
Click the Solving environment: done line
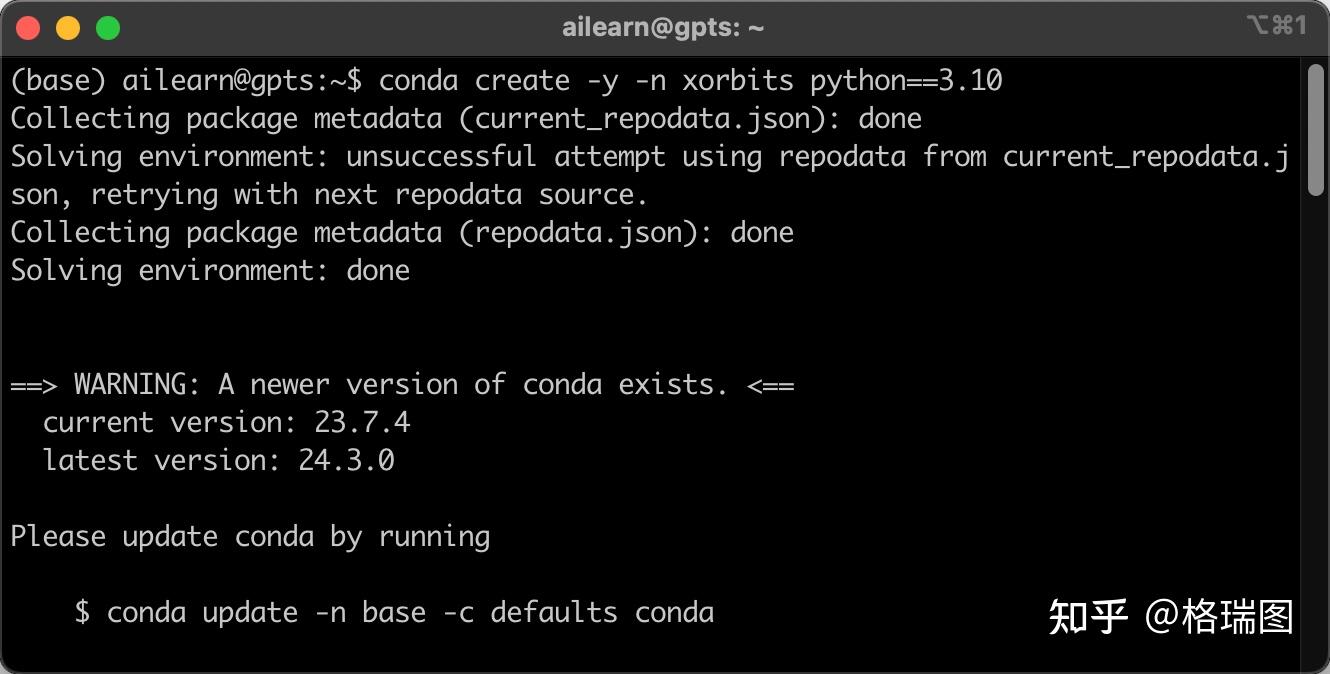pos(210,271)
